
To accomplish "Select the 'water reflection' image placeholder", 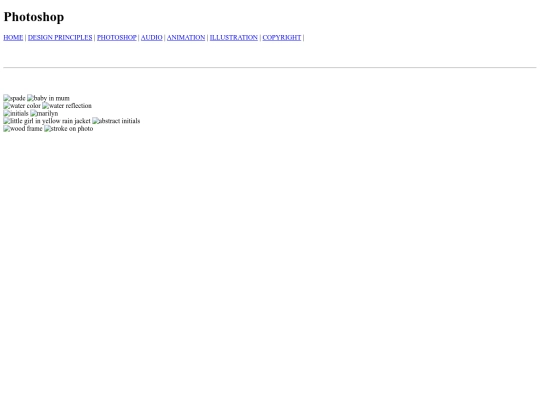I will 67,106.
